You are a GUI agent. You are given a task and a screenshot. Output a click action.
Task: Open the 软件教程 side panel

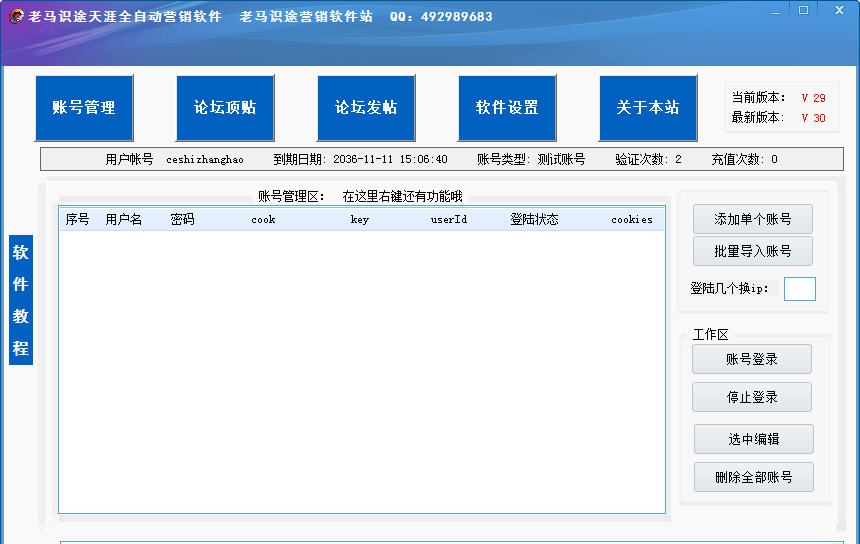[21, 300]
